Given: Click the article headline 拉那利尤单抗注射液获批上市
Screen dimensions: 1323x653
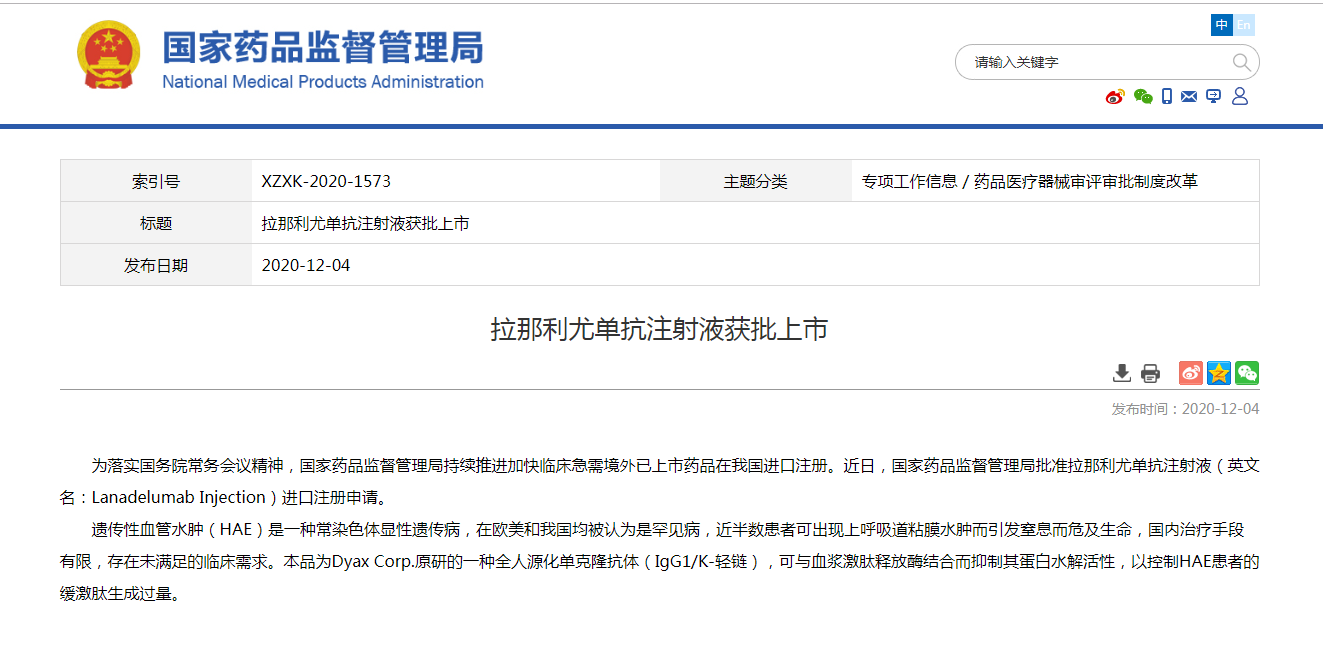Looking at the screenshot, I should [659, 329].
